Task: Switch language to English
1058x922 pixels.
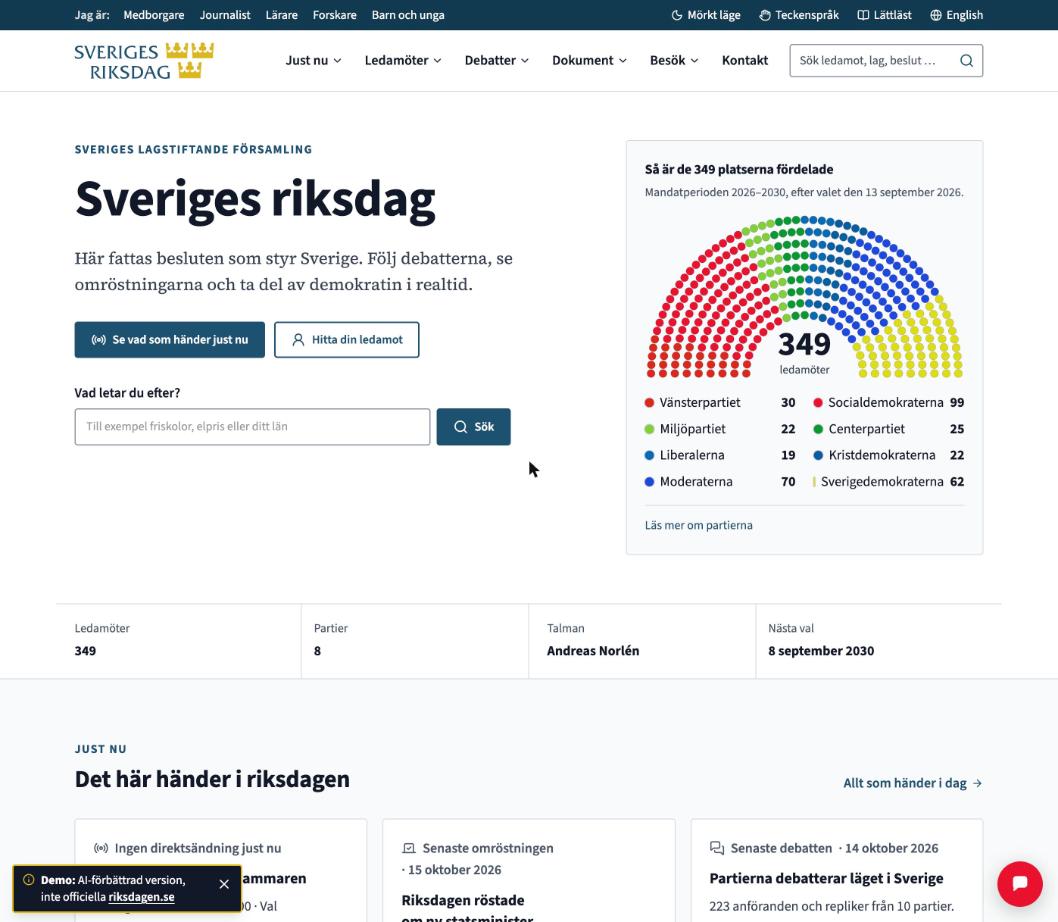Action: (x=956, y=15)
